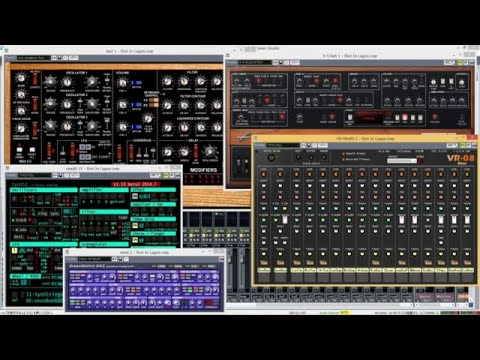
Task: Click the filter section header in Synth1
Action: point(104,212)
